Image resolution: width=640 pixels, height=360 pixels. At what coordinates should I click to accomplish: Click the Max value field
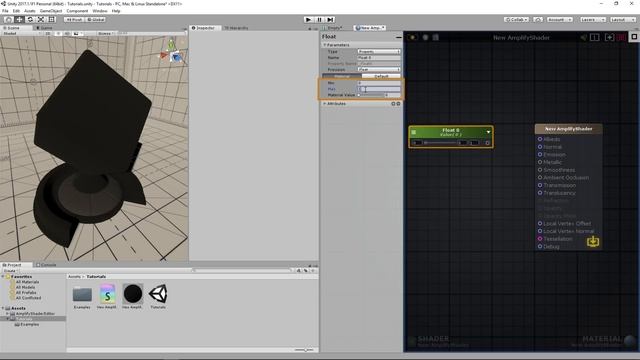379,89
